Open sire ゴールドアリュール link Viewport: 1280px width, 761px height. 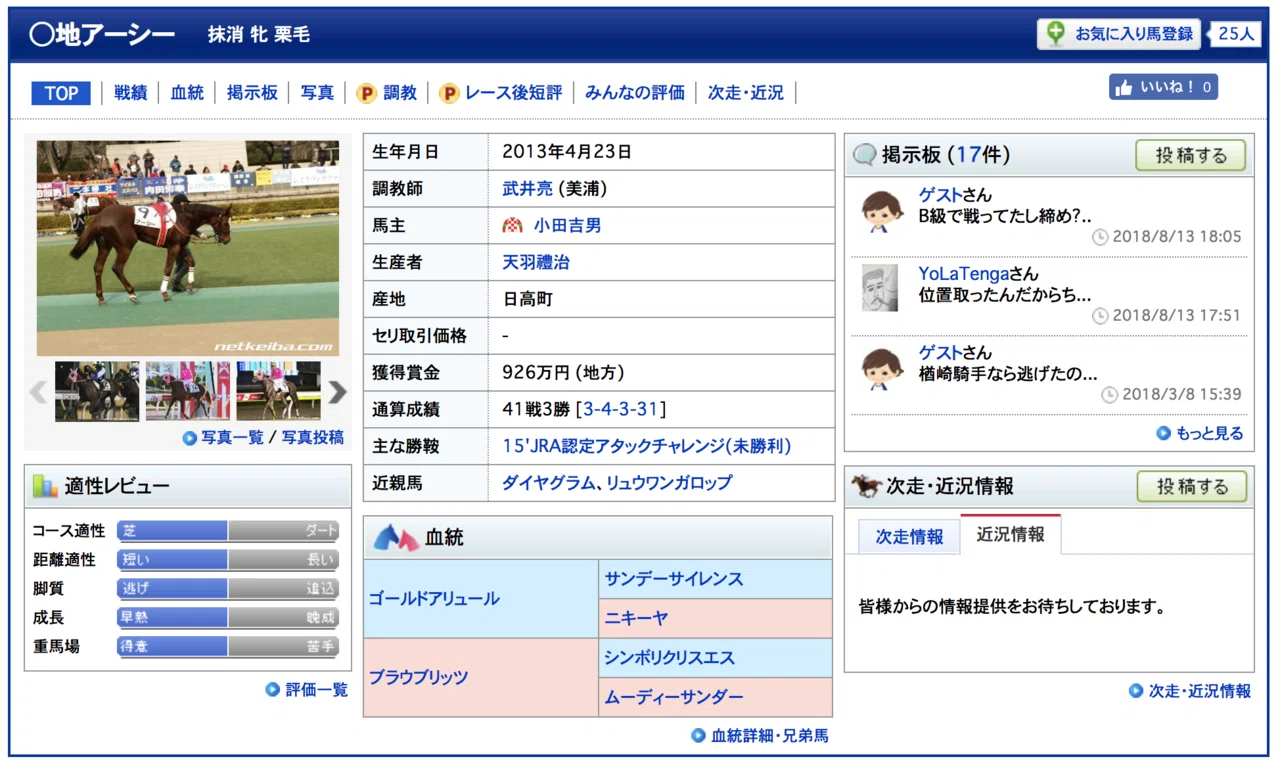[x=434, y=599]
